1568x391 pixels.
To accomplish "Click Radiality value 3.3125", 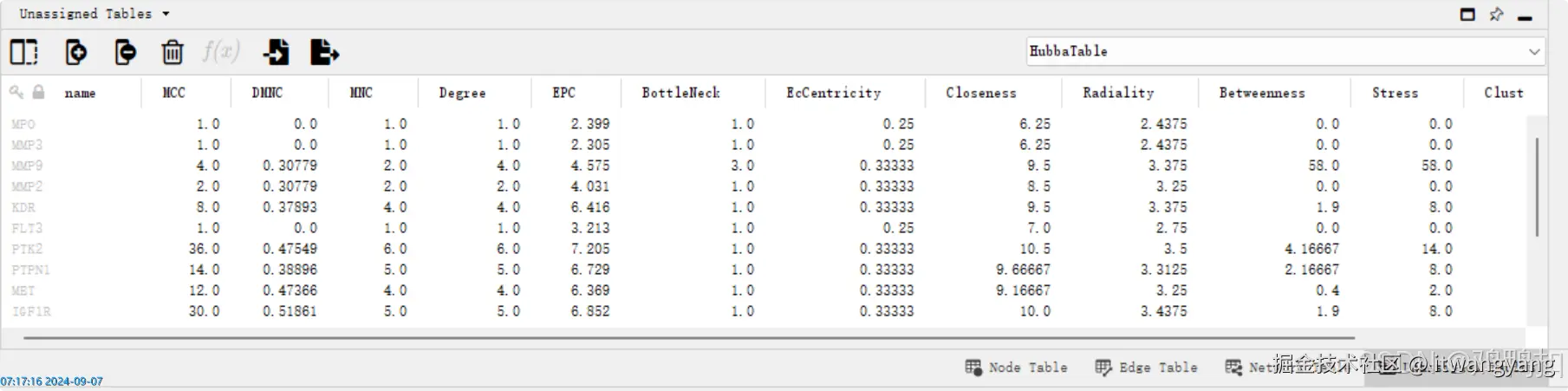I will [x=1164, y=270].
